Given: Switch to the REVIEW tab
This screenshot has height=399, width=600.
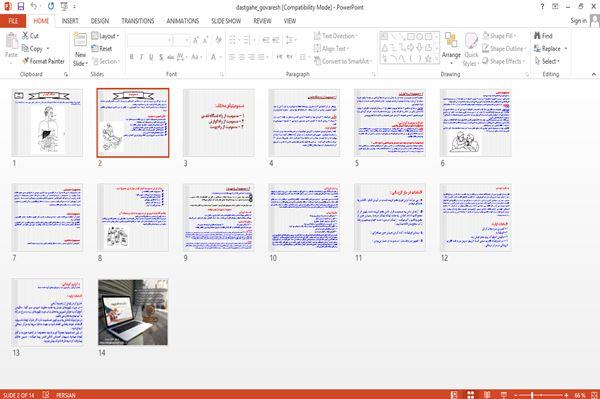Looking at the screenshot, I should tap(262, 21).
